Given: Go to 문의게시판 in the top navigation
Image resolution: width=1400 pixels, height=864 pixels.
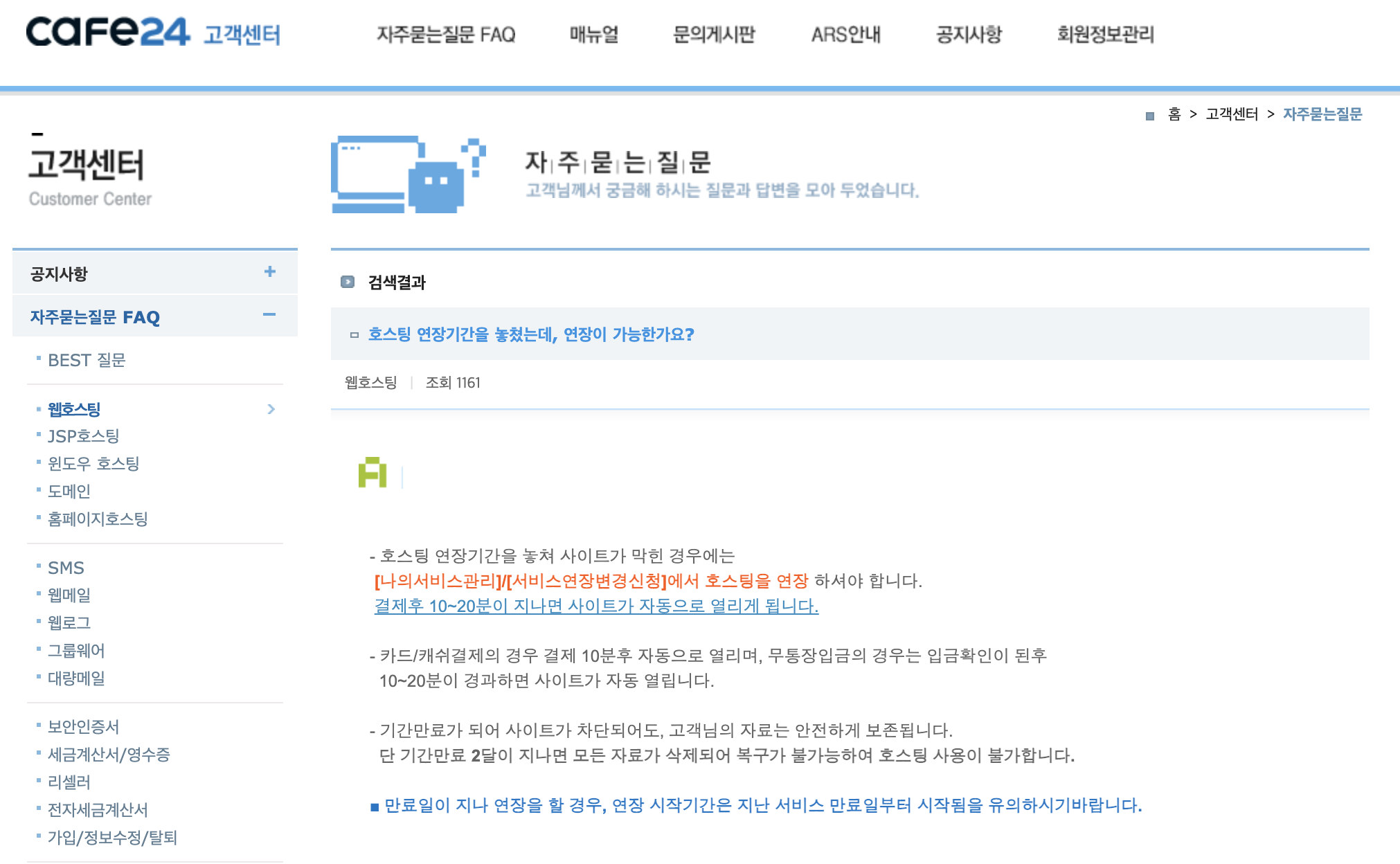Looking at the screenshot, I should [713, 34].
